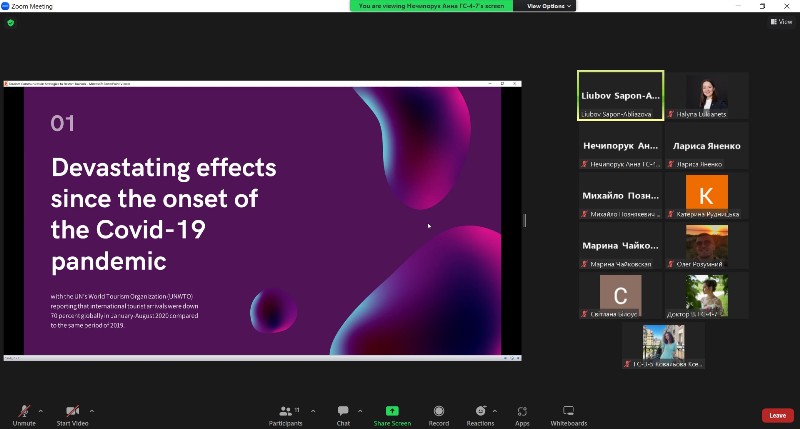This screenshot has height=429, width=800.
Task: Open the Participants panel
Action: [286, 415]
